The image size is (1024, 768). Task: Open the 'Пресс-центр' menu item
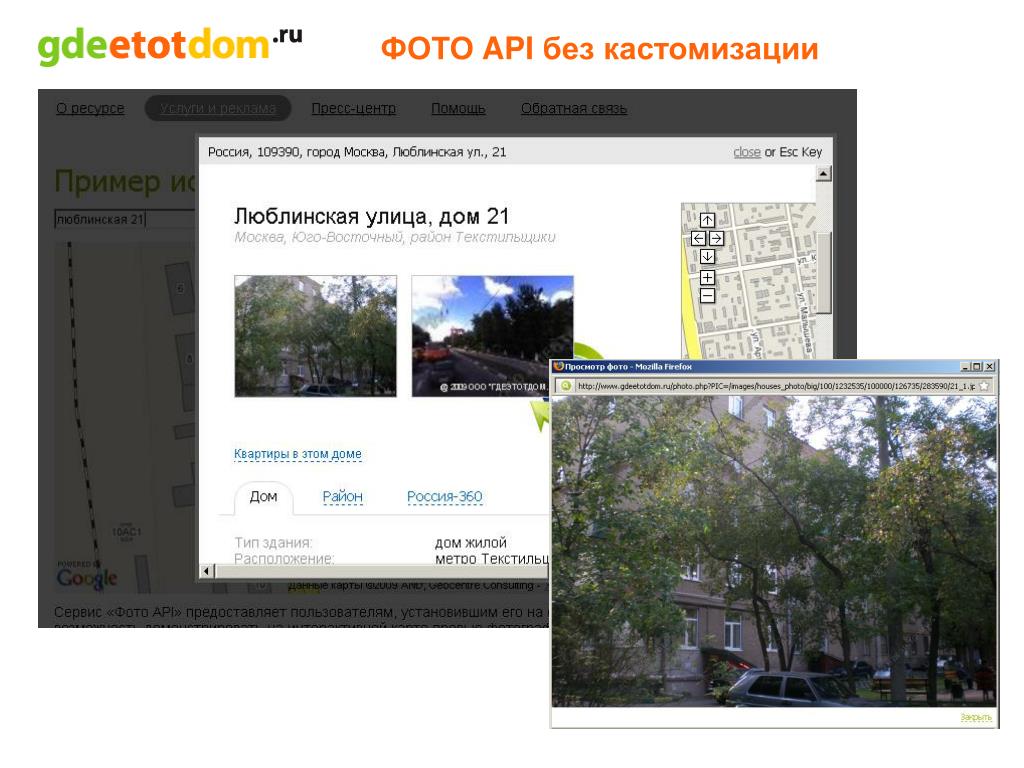coord(353,108)
